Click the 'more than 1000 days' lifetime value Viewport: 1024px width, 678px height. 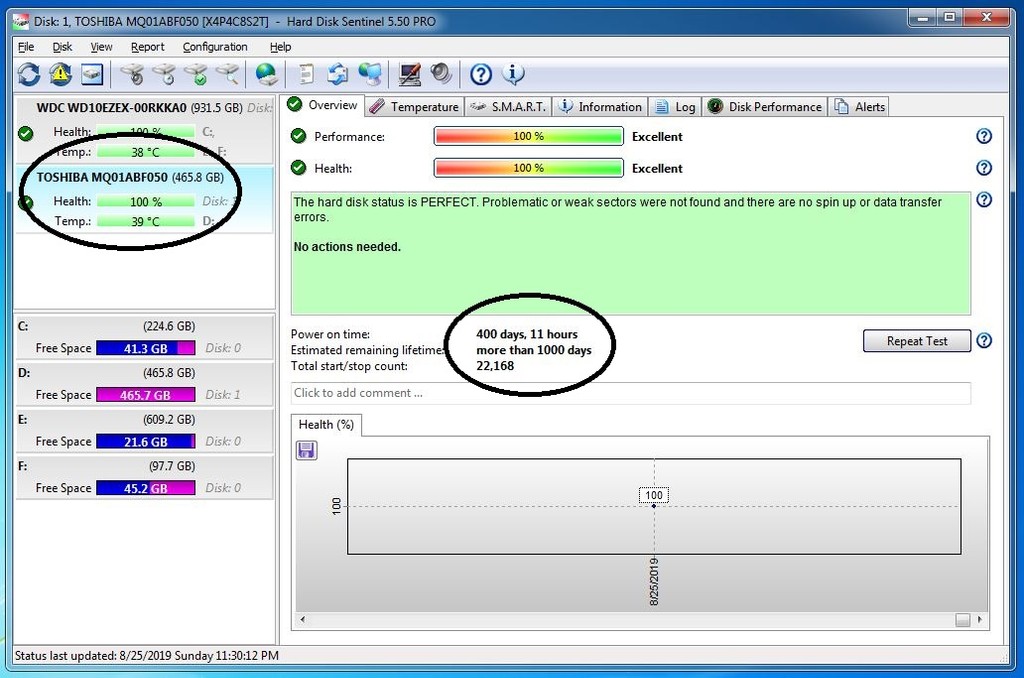[x=534, y=350]
